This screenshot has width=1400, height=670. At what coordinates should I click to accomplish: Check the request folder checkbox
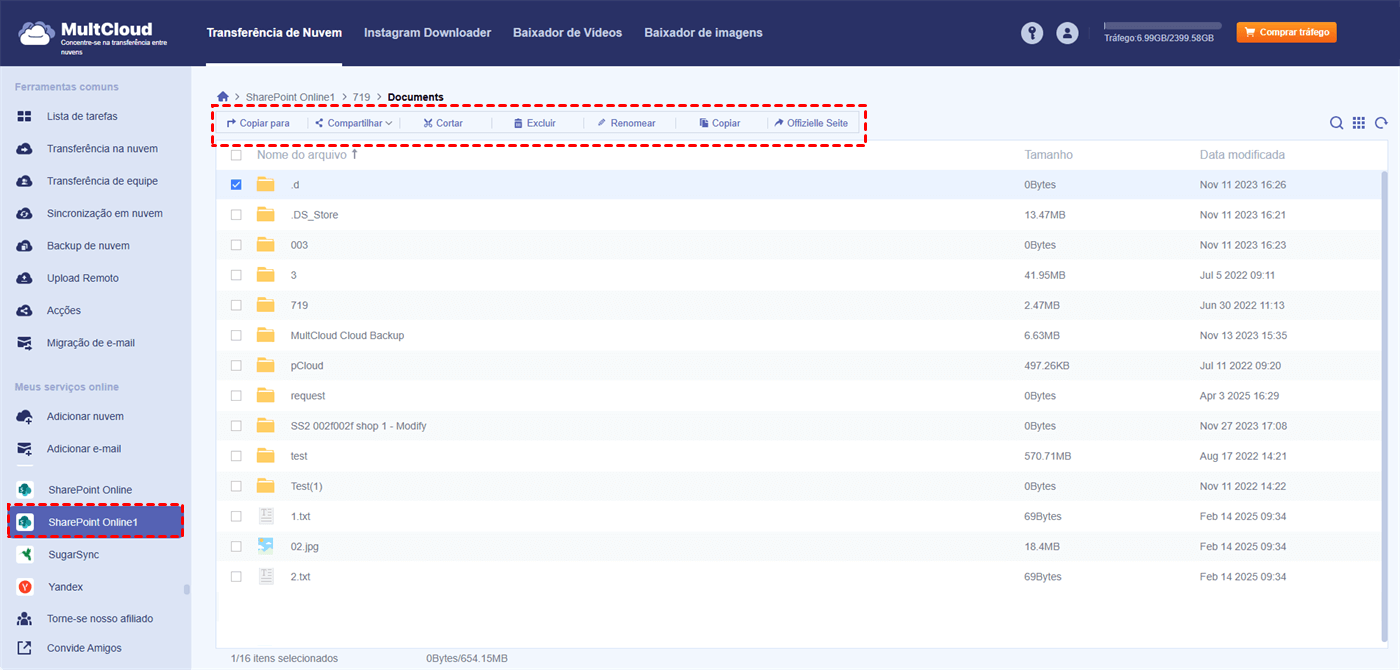click(236, 396)
